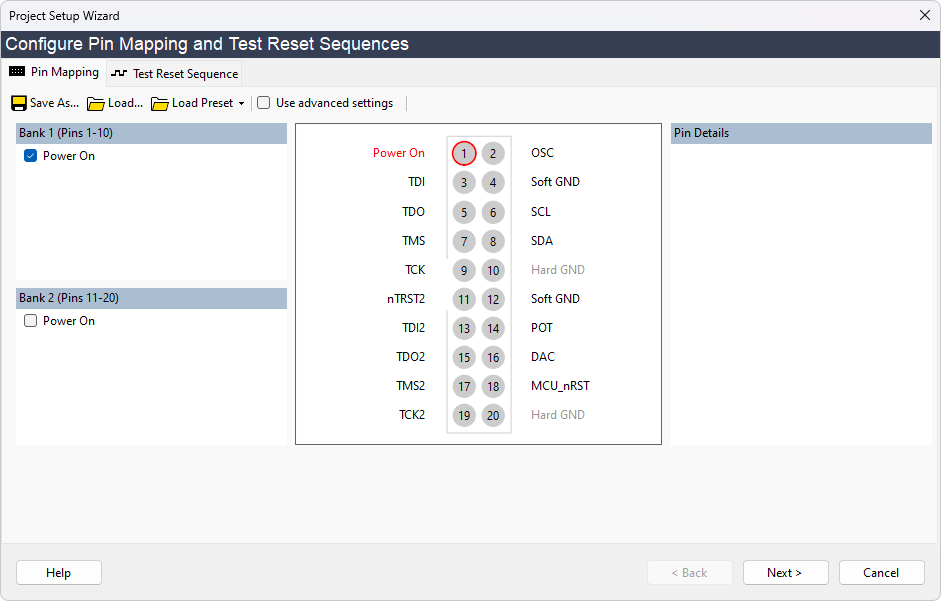Select pin 8 SDA circle
941x601 pixels.
tap(493, 241)
